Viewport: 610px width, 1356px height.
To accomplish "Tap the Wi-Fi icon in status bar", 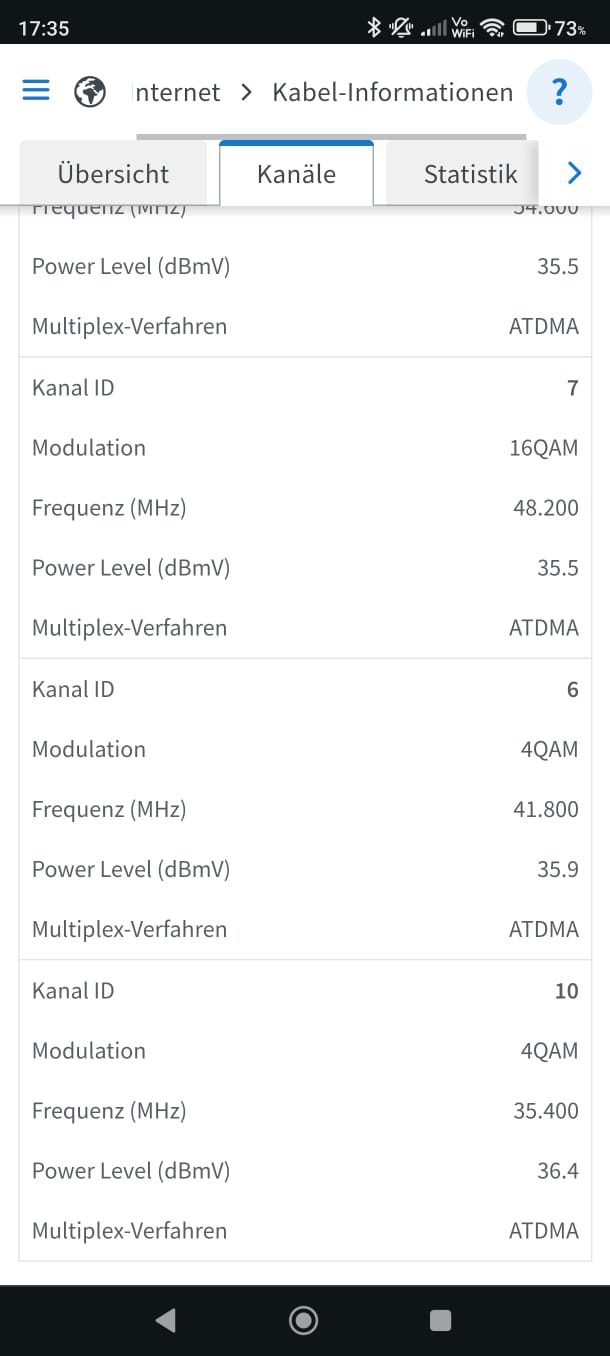I will point(491,28).
